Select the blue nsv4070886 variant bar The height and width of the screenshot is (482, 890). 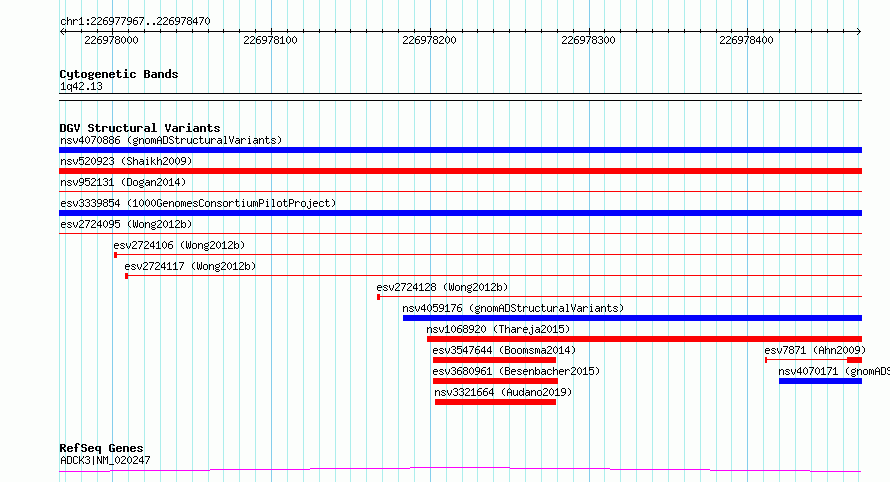[460, 150]
